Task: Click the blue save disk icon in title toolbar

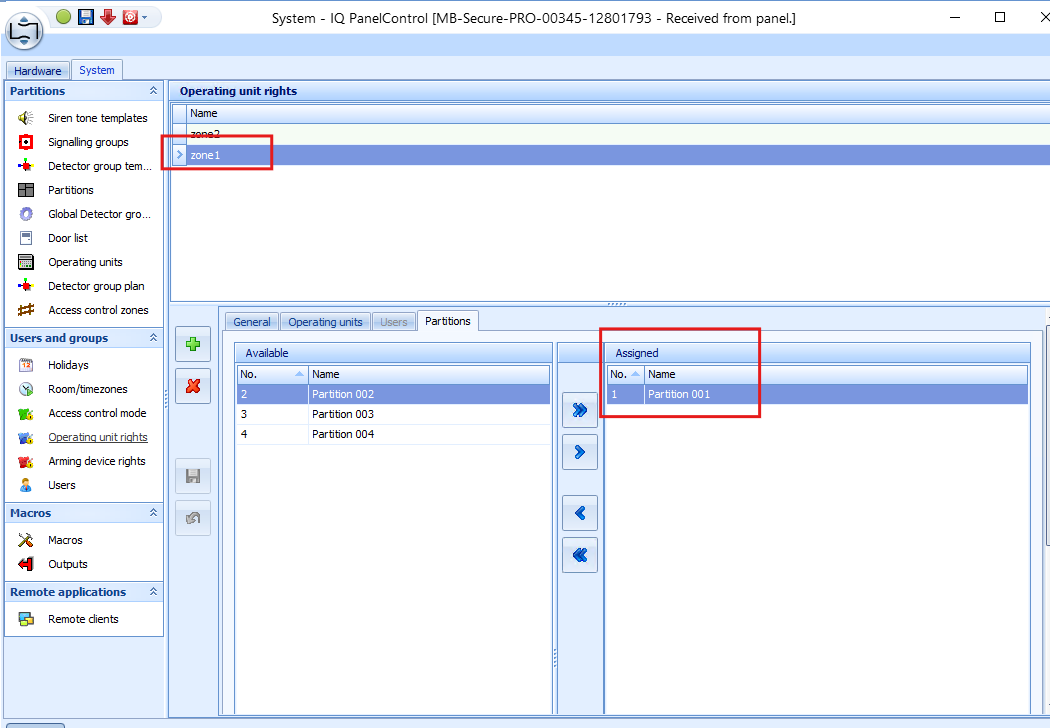Action: coord(86,17)
